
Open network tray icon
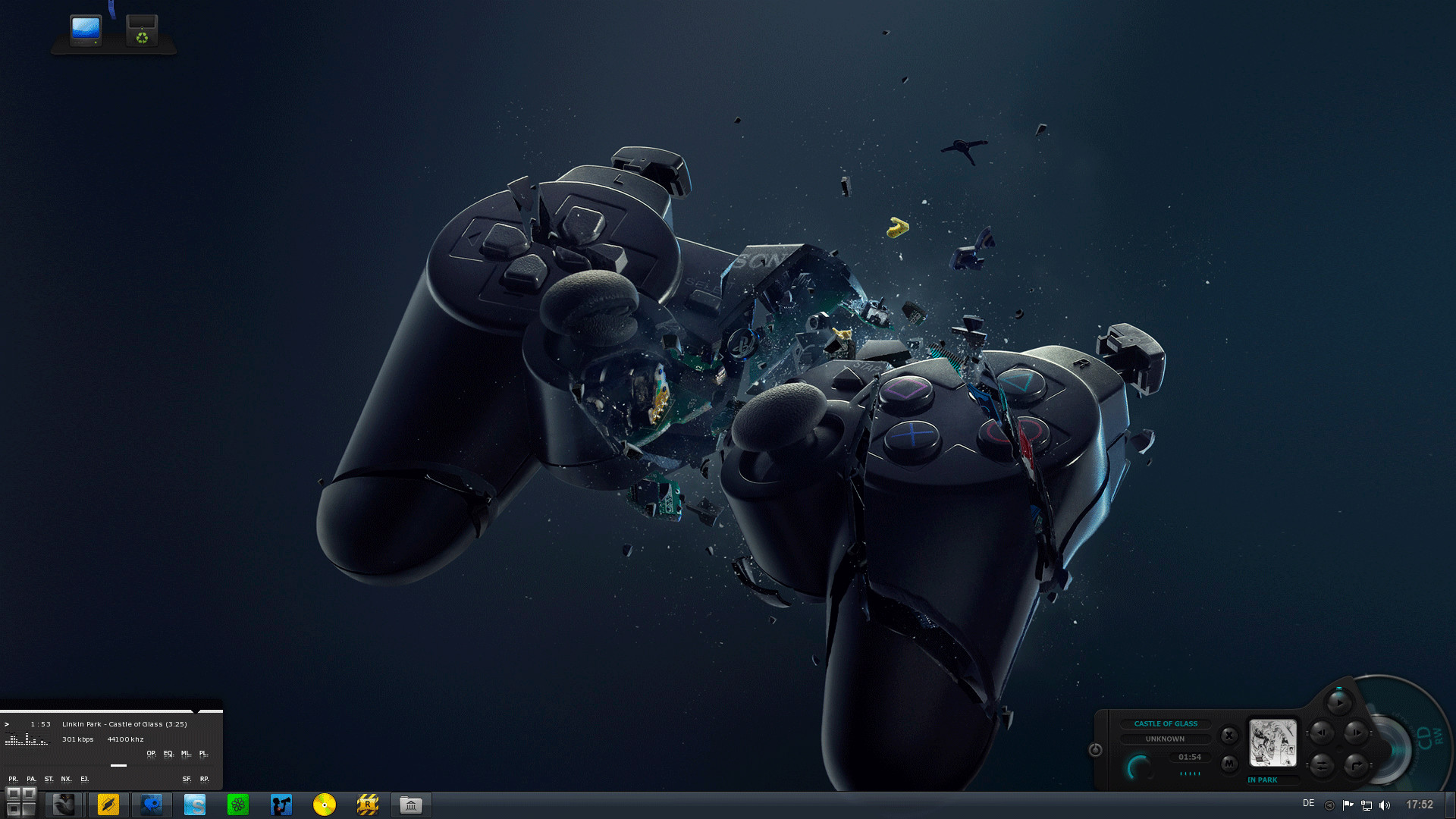[1367, 805]
